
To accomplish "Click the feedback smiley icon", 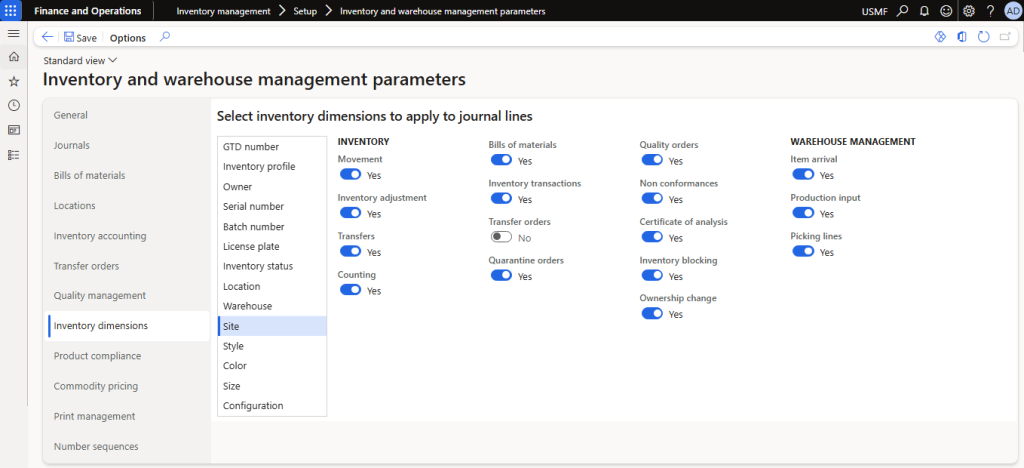I will (x=945, y=11).
